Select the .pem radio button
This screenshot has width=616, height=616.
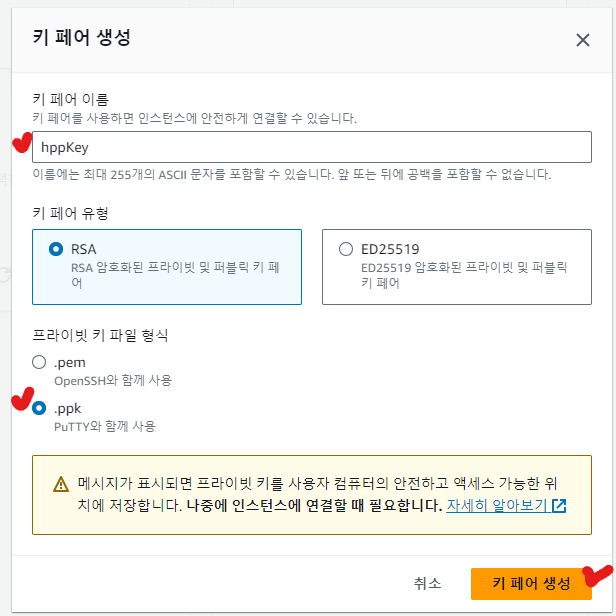point(39,362)
